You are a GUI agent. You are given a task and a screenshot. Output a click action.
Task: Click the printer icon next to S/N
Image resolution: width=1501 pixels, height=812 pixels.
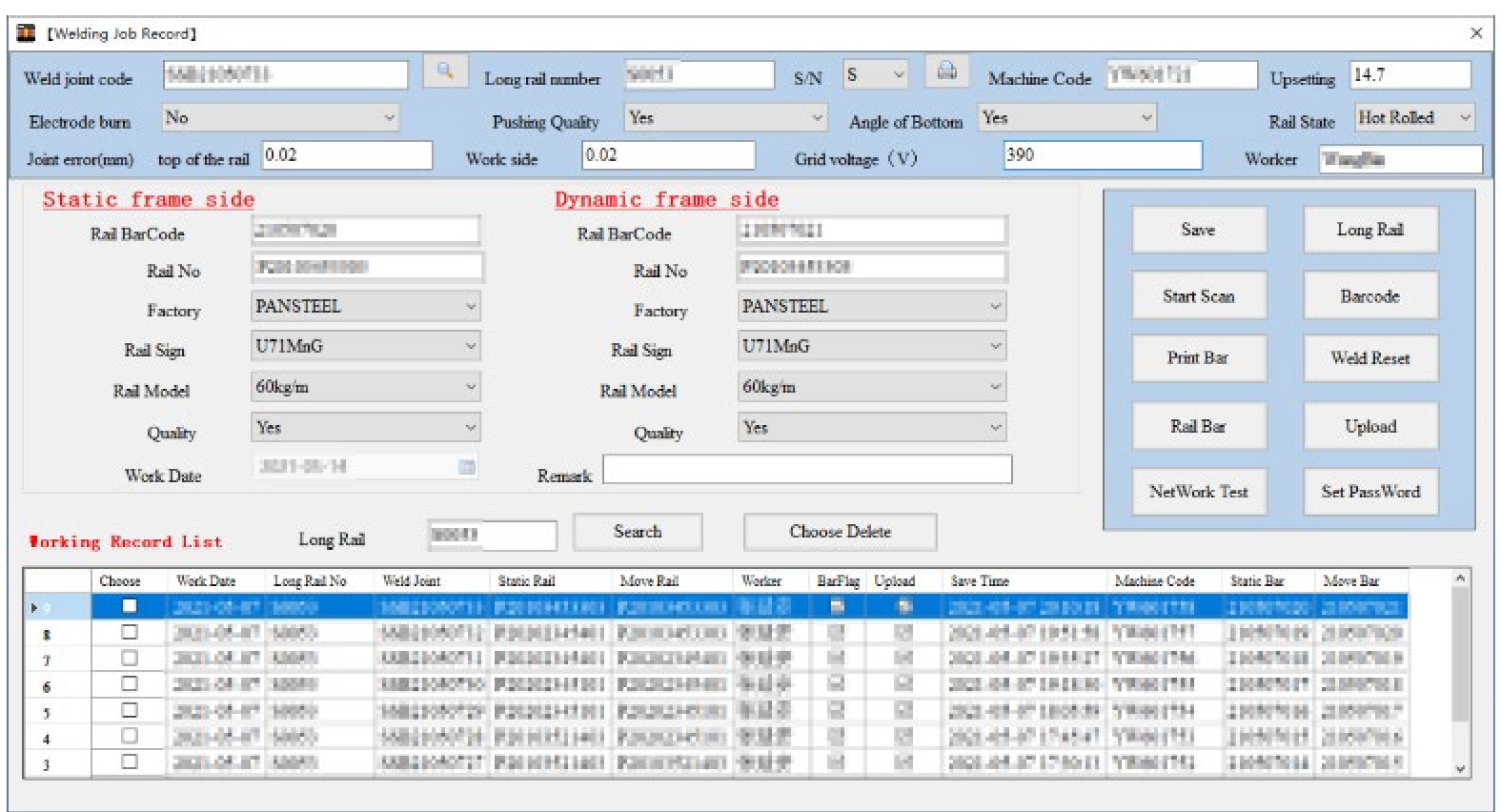coord(946,72)
